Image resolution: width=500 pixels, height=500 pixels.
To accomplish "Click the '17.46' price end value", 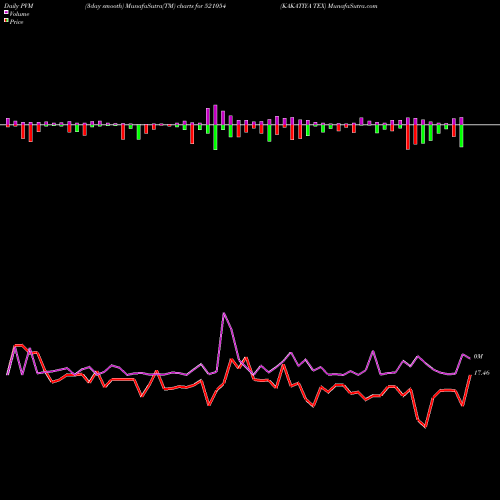I will pyautogui.click(x=482, y=373).
